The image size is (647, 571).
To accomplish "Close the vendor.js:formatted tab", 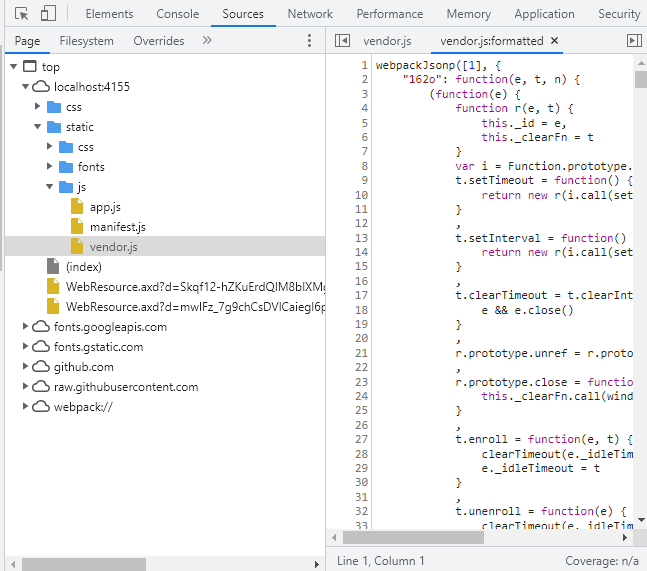I will (555, 40).
